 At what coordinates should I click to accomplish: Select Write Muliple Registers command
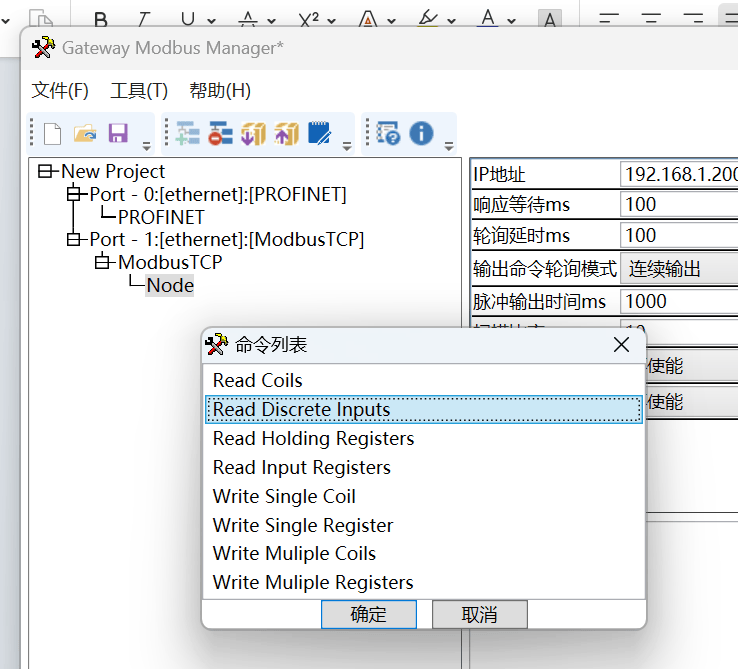point(424,582)
